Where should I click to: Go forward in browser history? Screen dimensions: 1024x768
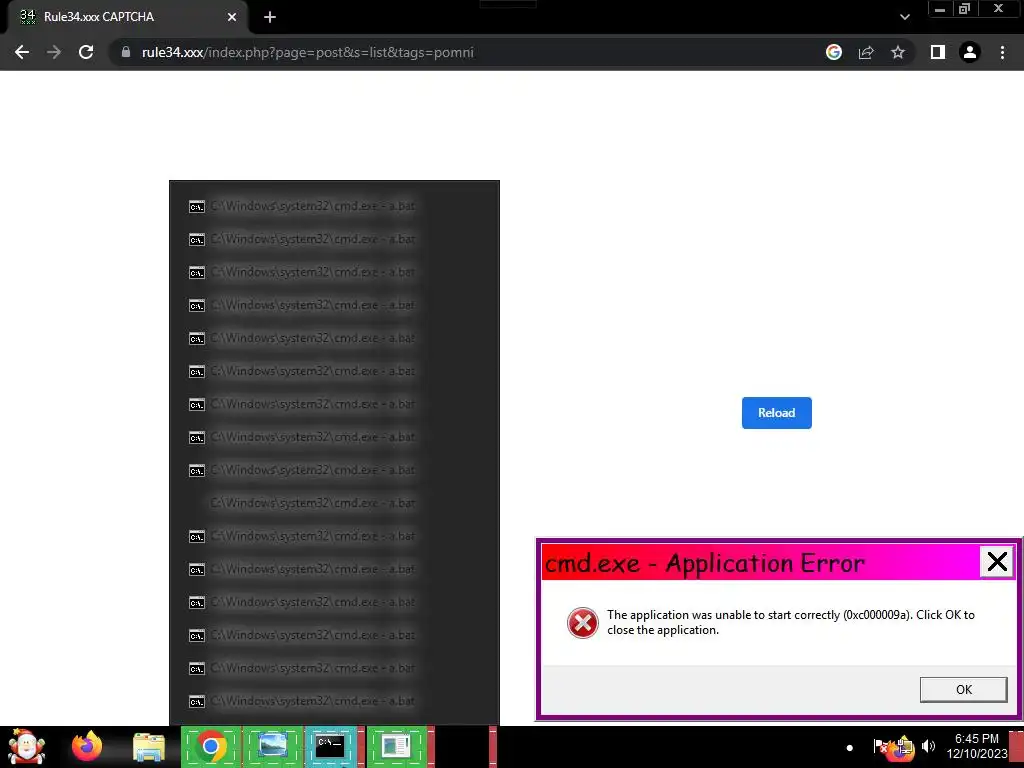click(x=54, y=52)
